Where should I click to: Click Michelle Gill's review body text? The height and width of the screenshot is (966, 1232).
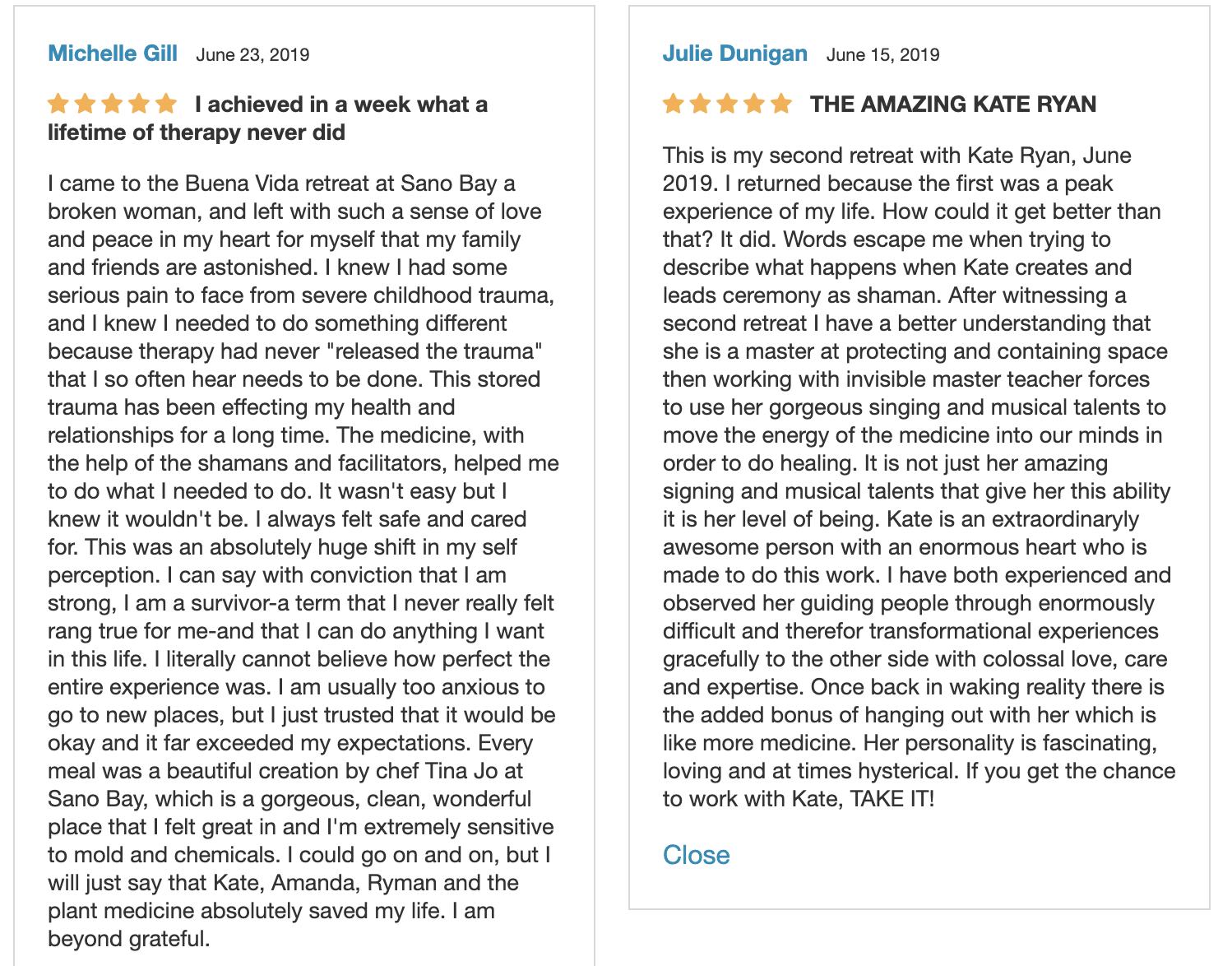(303, 561)
